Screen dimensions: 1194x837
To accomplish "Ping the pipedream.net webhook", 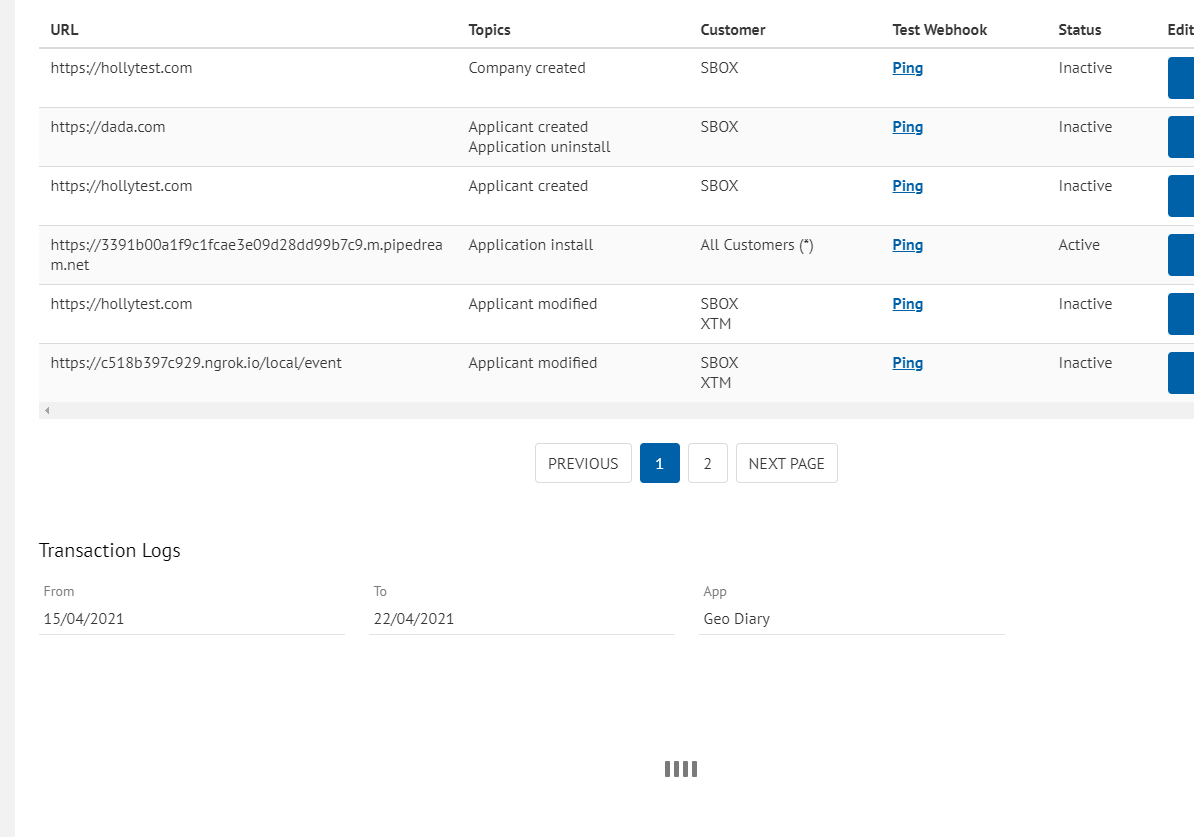I will [907, 244].
